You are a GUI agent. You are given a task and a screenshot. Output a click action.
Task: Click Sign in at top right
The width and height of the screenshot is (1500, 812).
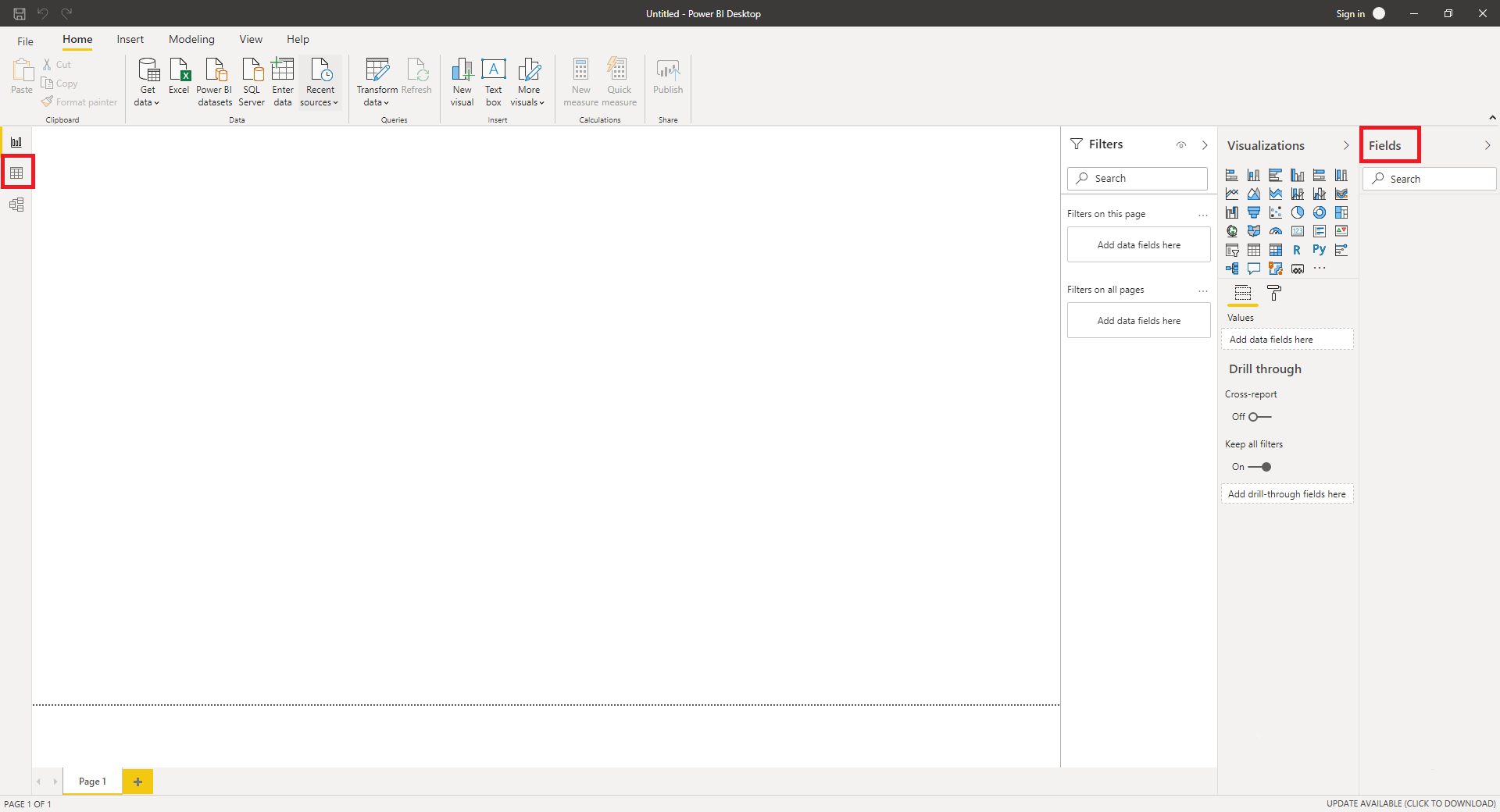pos(1350,13)
